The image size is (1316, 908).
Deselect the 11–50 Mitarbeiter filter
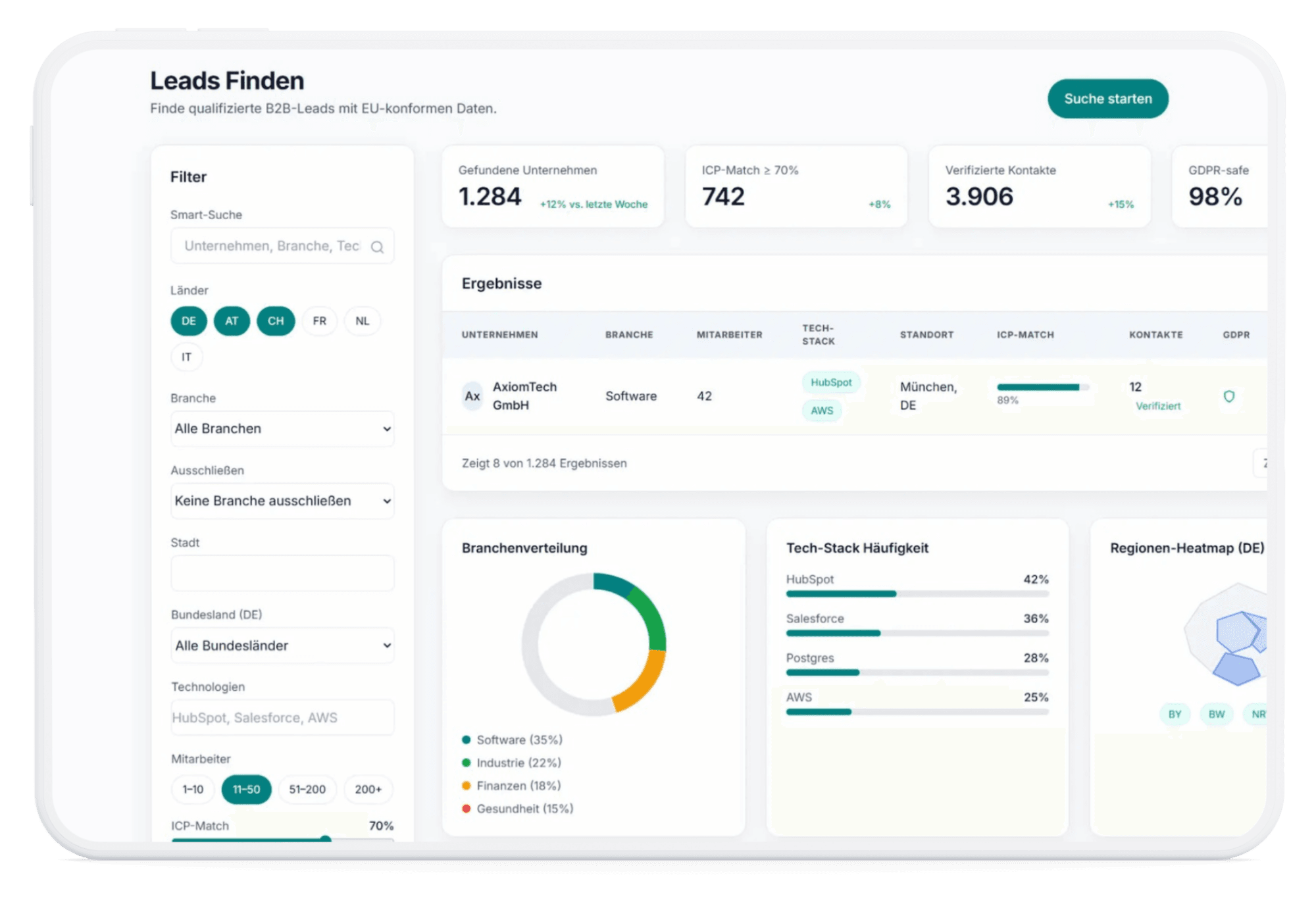pyautogui.click(x=247, y=789)
